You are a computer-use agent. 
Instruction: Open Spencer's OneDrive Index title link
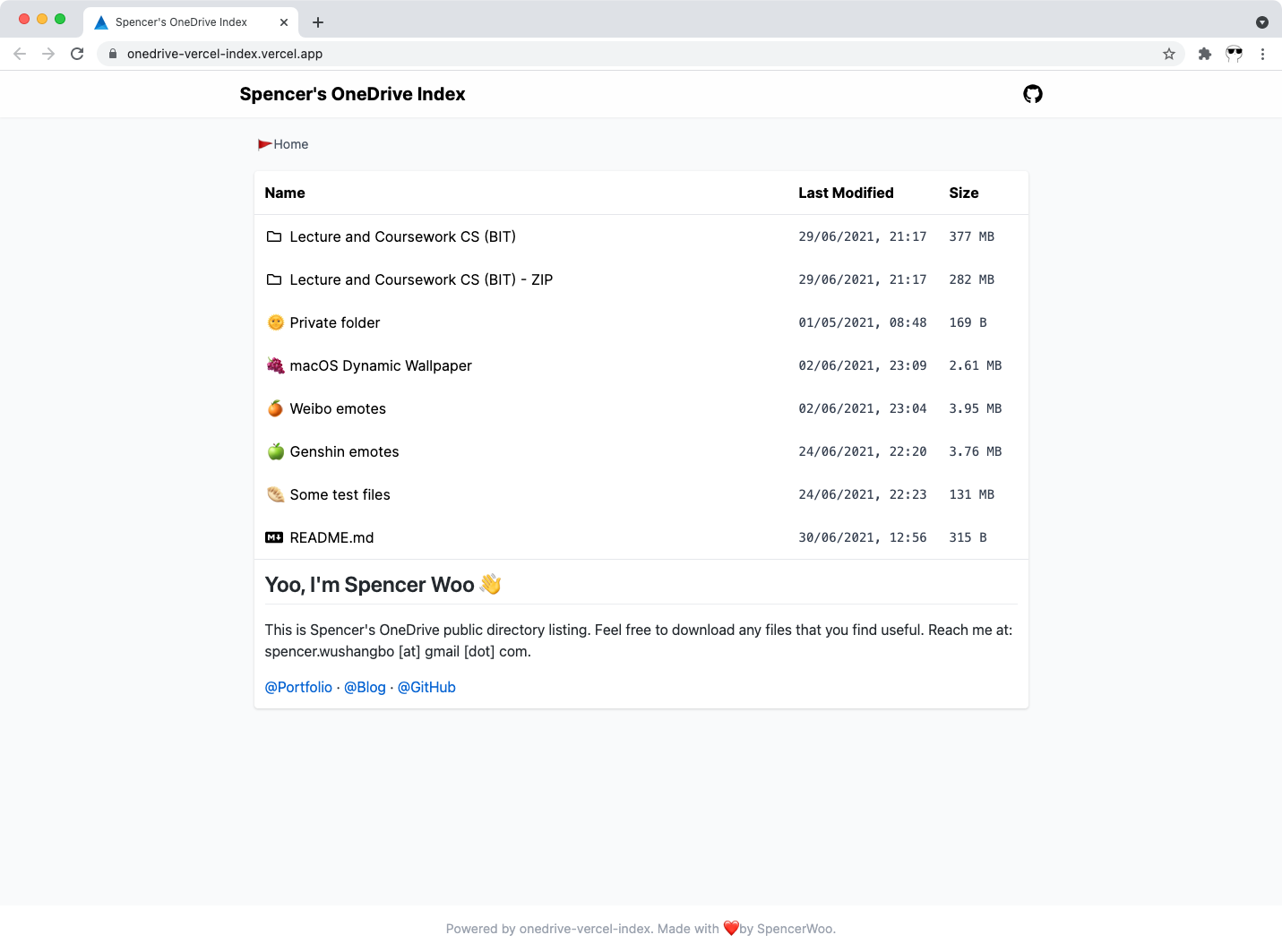pyautogui.click(x=352, y=94)
